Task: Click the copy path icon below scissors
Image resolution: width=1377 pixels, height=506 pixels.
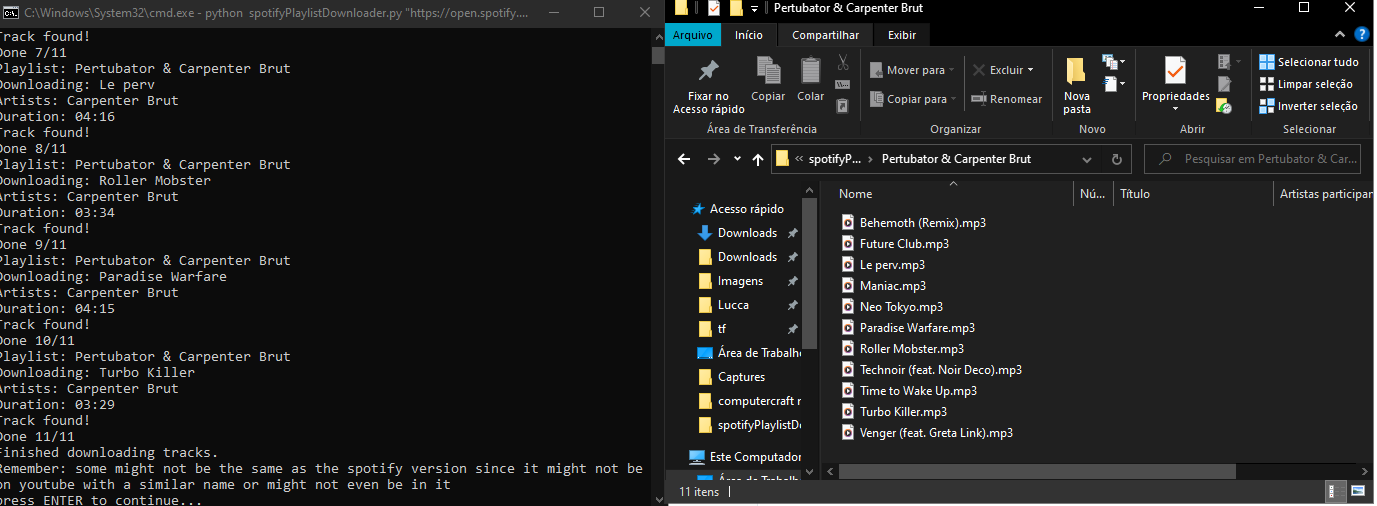Action: coord(843,84)
